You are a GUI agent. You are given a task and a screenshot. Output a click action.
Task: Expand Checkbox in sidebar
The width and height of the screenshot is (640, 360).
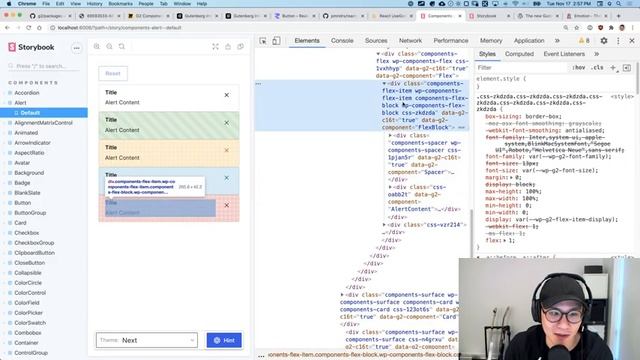pos(27,233)
